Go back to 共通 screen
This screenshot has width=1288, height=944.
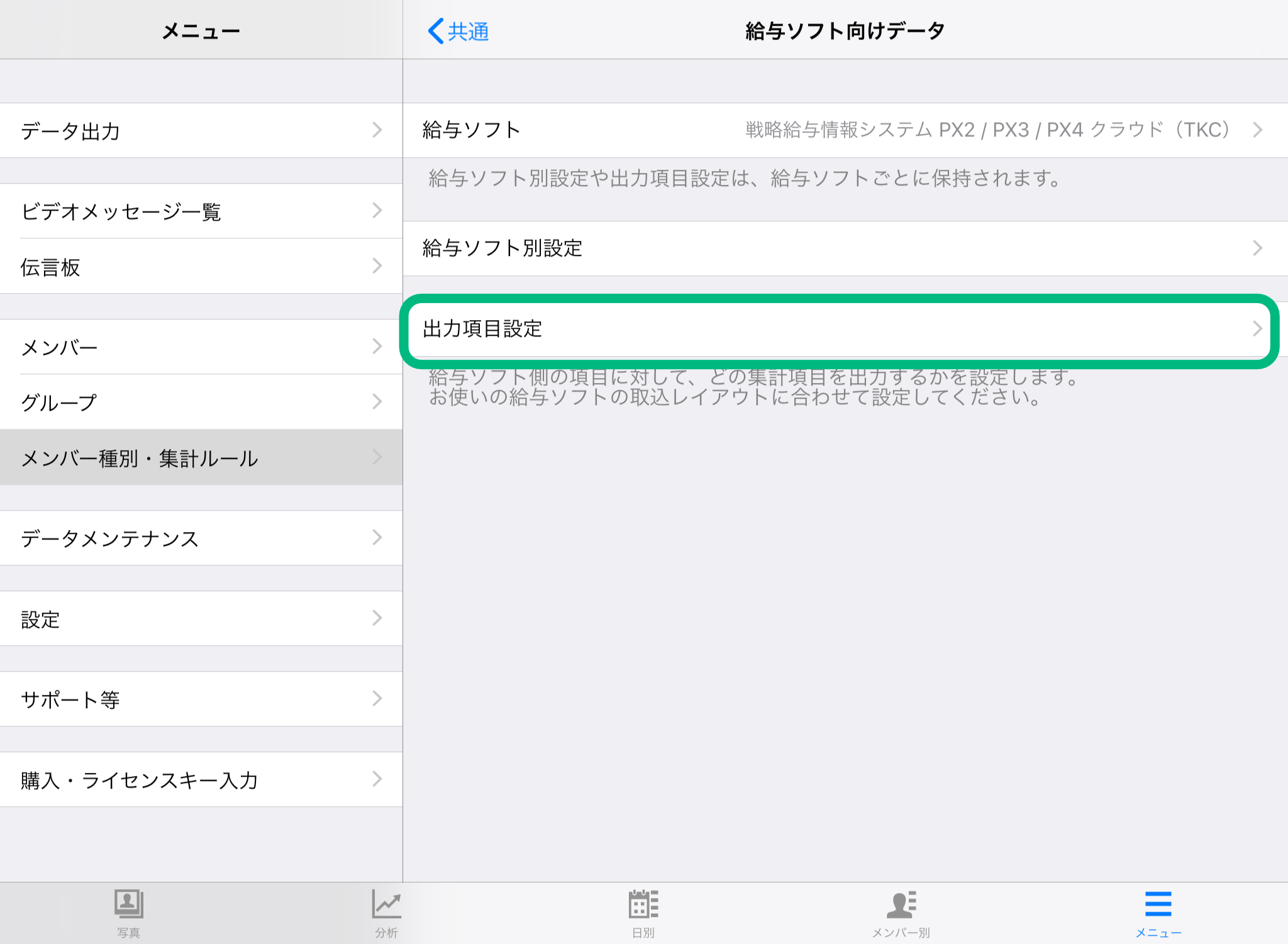click(468, 31)
